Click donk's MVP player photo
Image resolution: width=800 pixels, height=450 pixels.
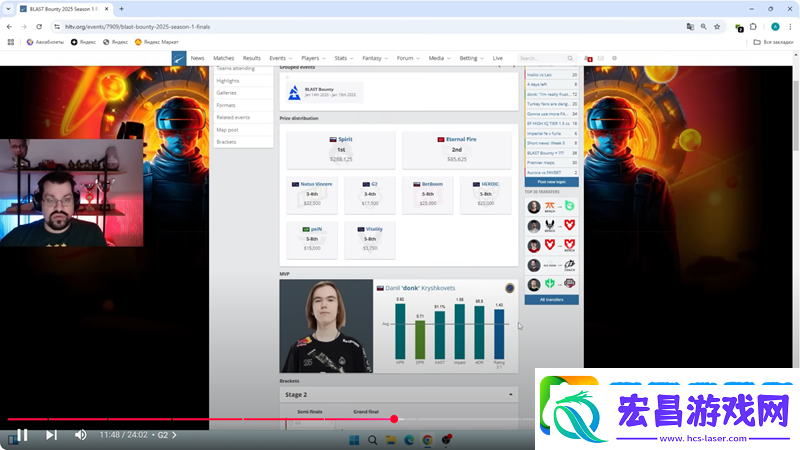[x=326, y=326]
